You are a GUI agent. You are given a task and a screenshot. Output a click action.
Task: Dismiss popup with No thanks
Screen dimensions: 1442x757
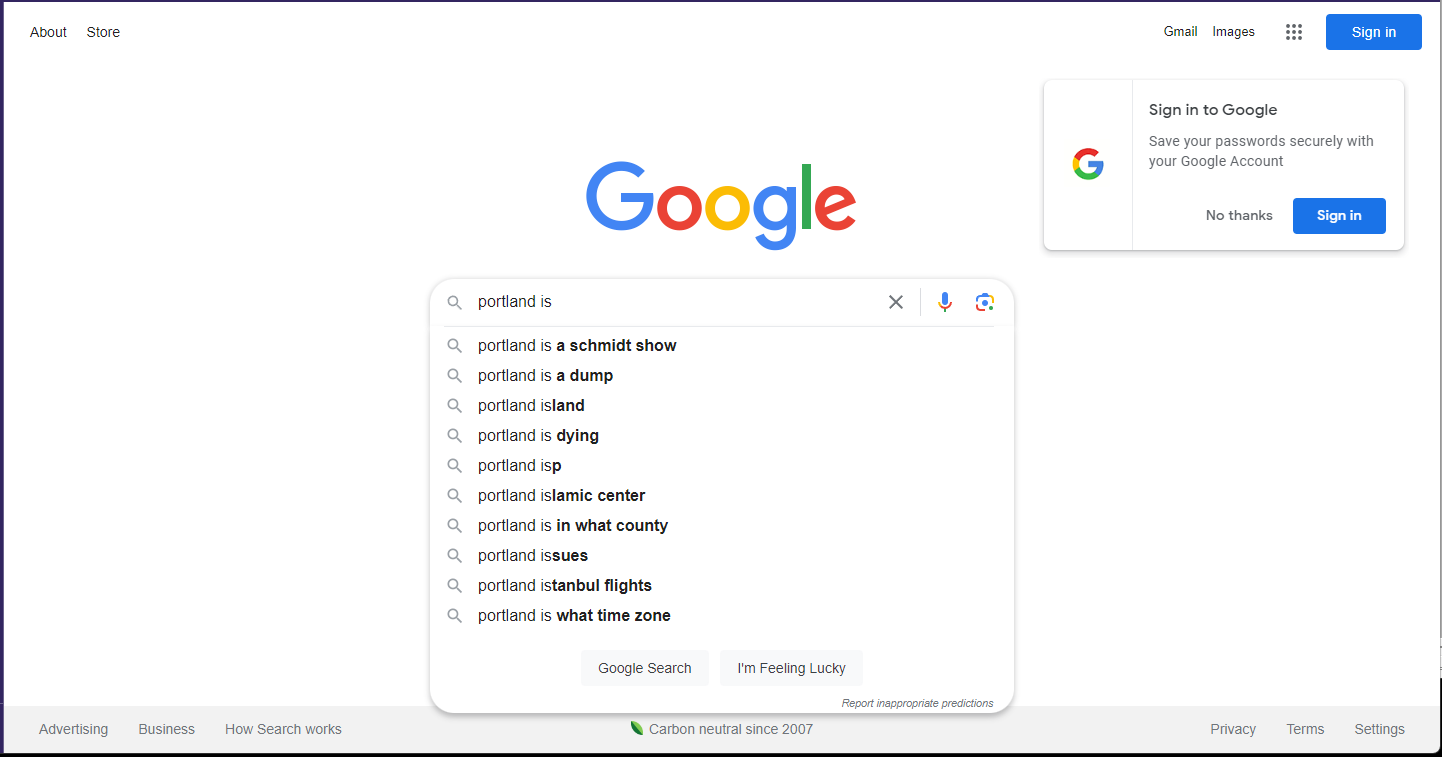(1239, 216)
